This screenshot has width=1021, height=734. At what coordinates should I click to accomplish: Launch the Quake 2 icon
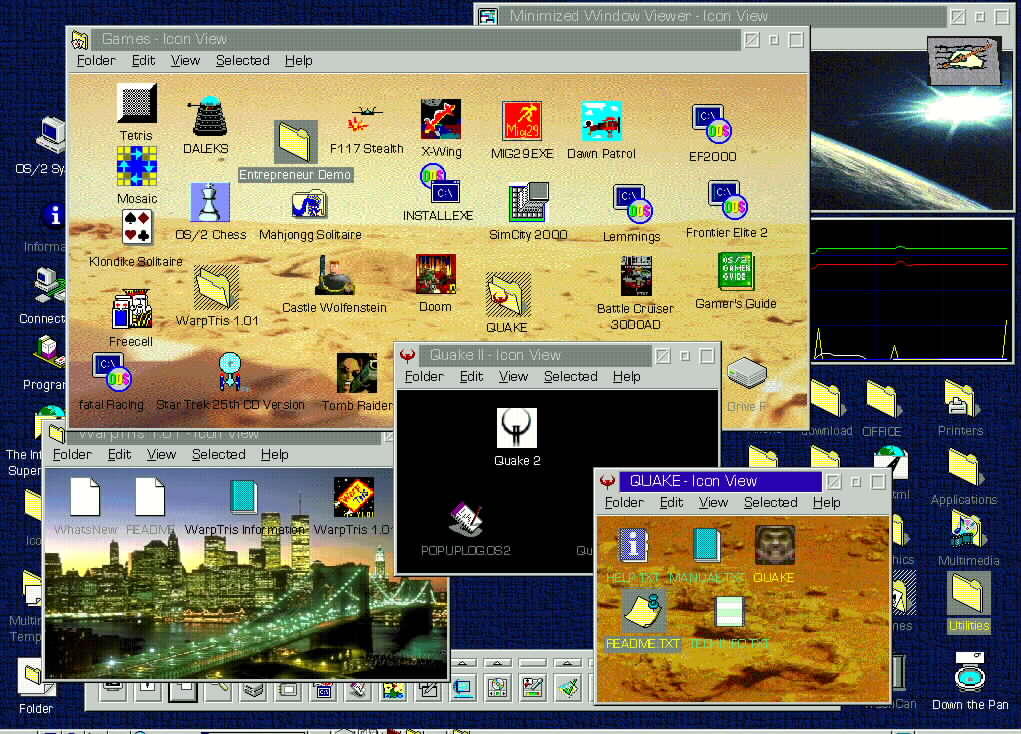click(x=517, y=429)
